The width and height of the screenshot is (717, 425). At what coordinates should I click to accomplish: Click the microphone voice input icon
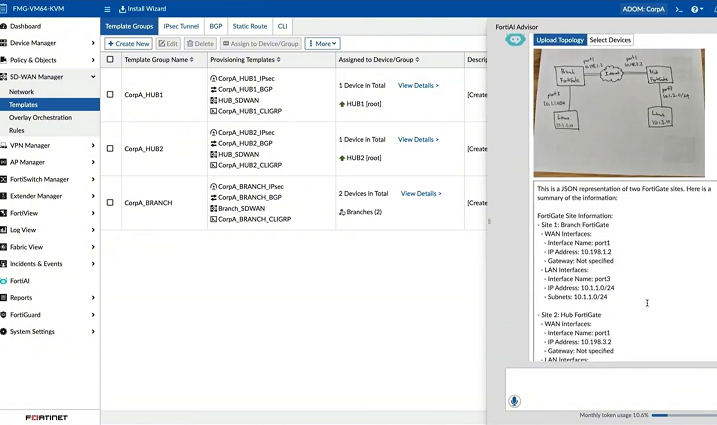click(x=514, y=401)
